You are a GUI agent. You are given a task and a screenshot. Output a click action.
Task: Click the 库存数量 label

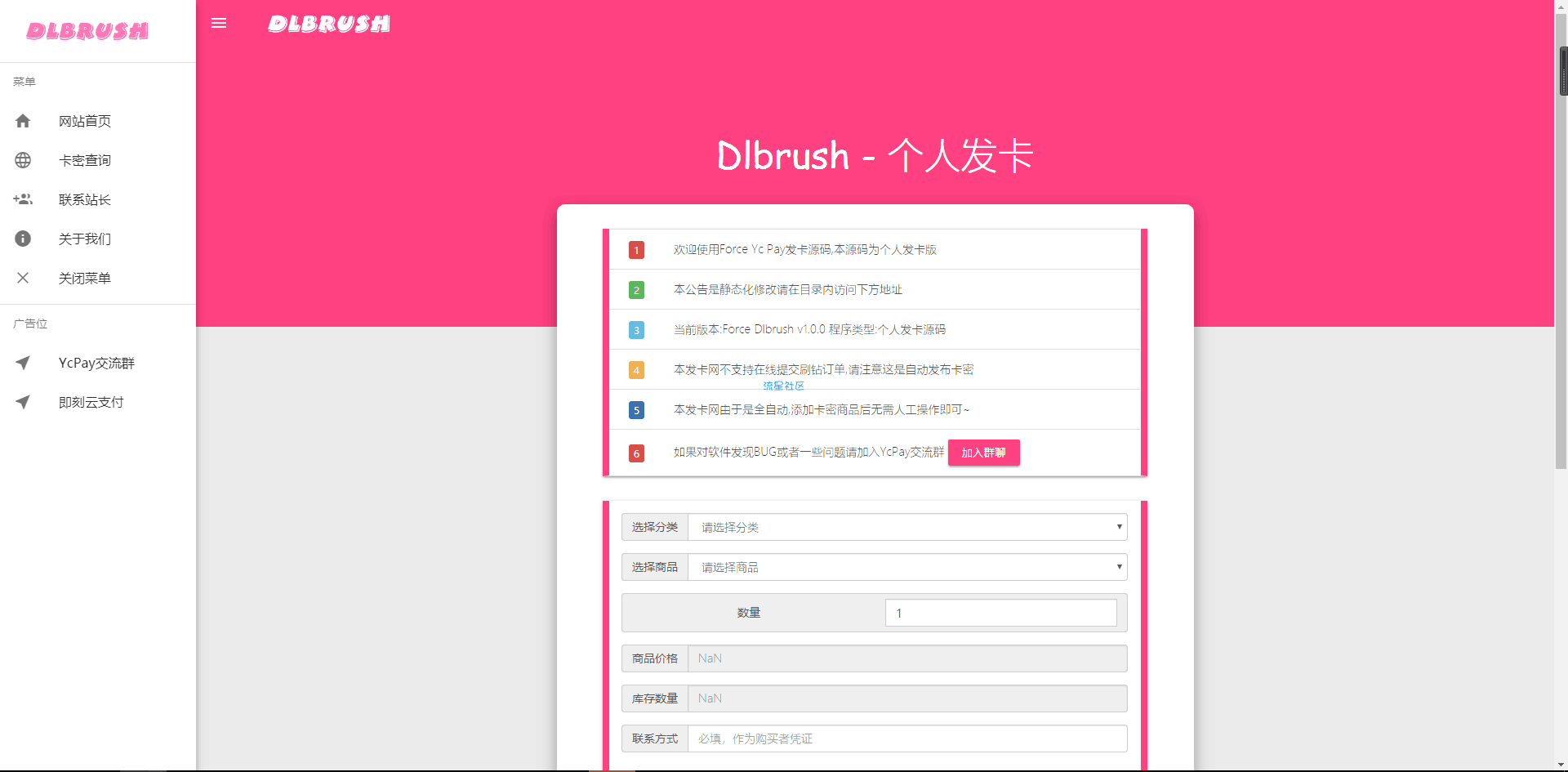click(655, 698)
